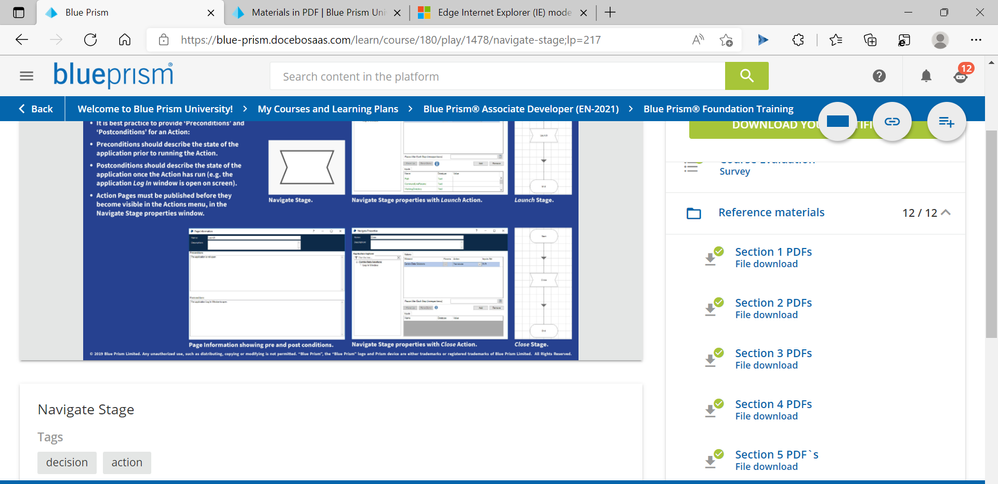Open Edge settings and more menu
This screenshot has height=484, width=998.
(976, 40)
